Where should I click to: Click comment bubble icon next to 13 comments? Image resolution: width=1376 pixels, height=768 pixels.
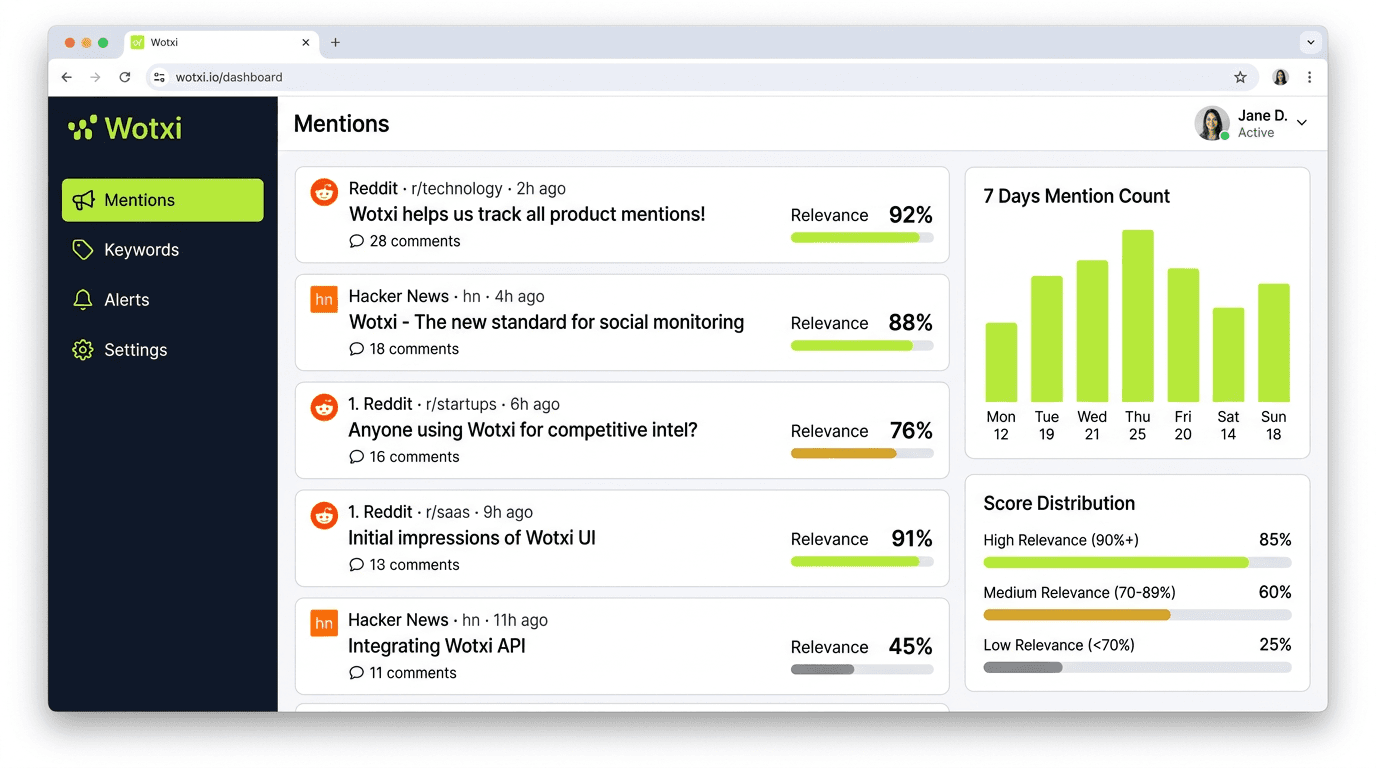click(x=356, y=565)
